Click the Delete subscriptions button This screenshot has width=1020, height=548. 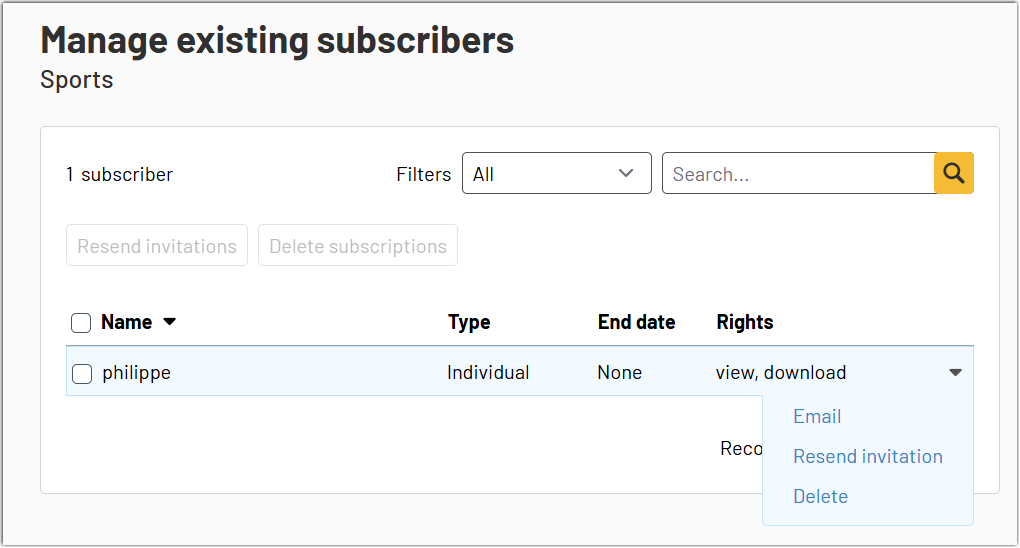coord(358,246)
